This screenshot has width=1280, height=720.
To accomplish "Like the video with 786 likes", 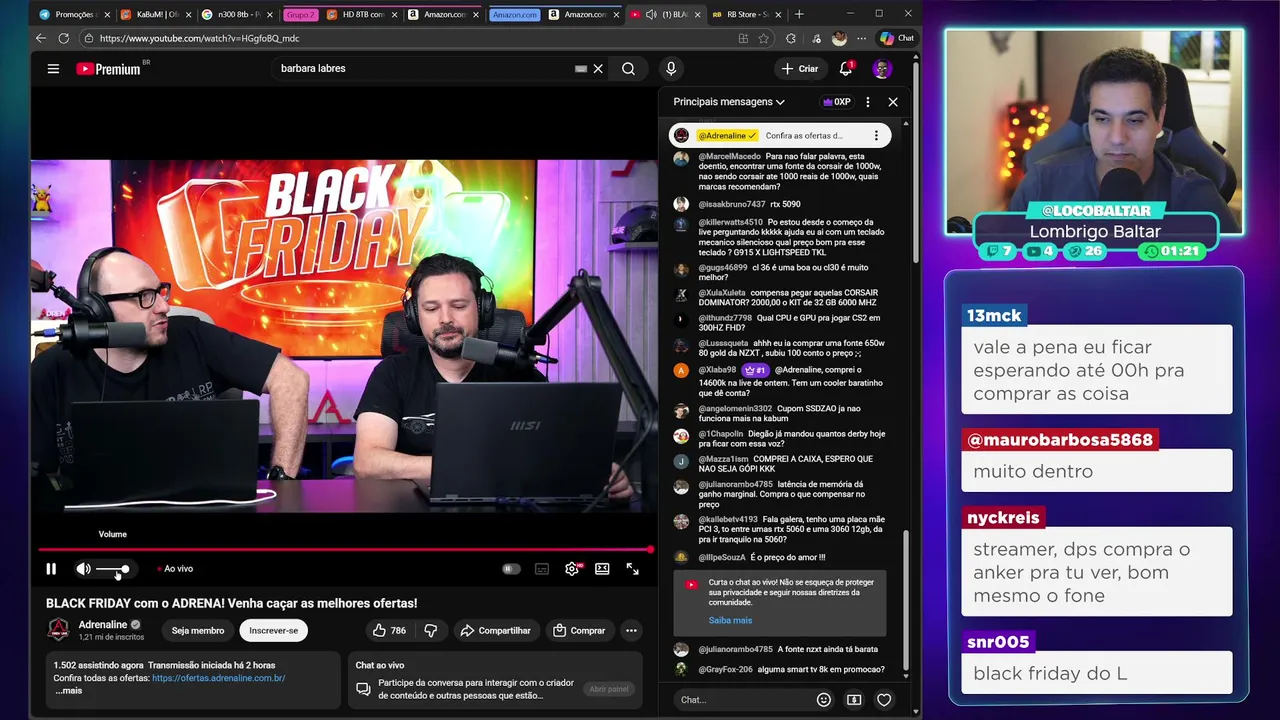I will tap(389, 631).
